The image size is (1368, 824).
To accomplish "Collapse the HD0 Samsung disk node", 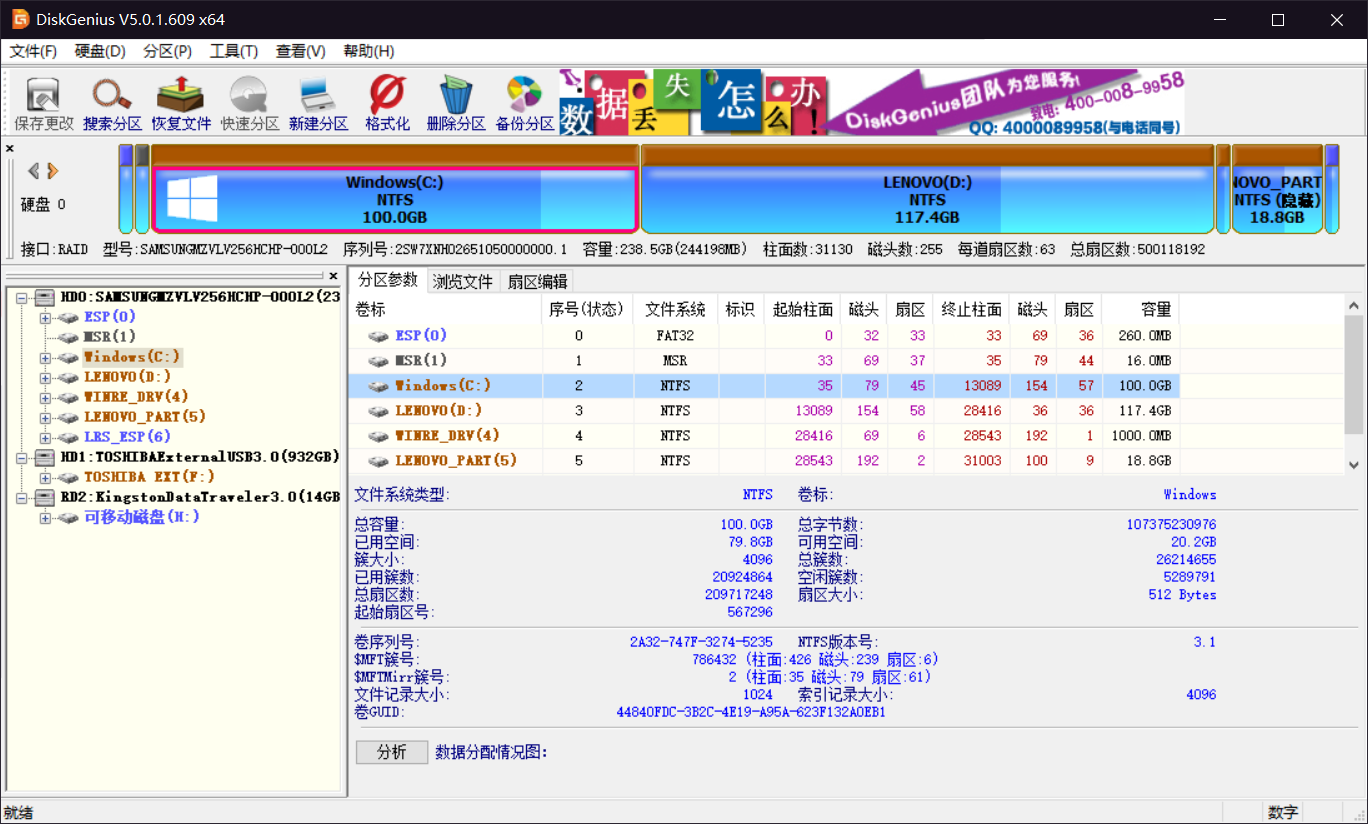I will click(22, 297).
